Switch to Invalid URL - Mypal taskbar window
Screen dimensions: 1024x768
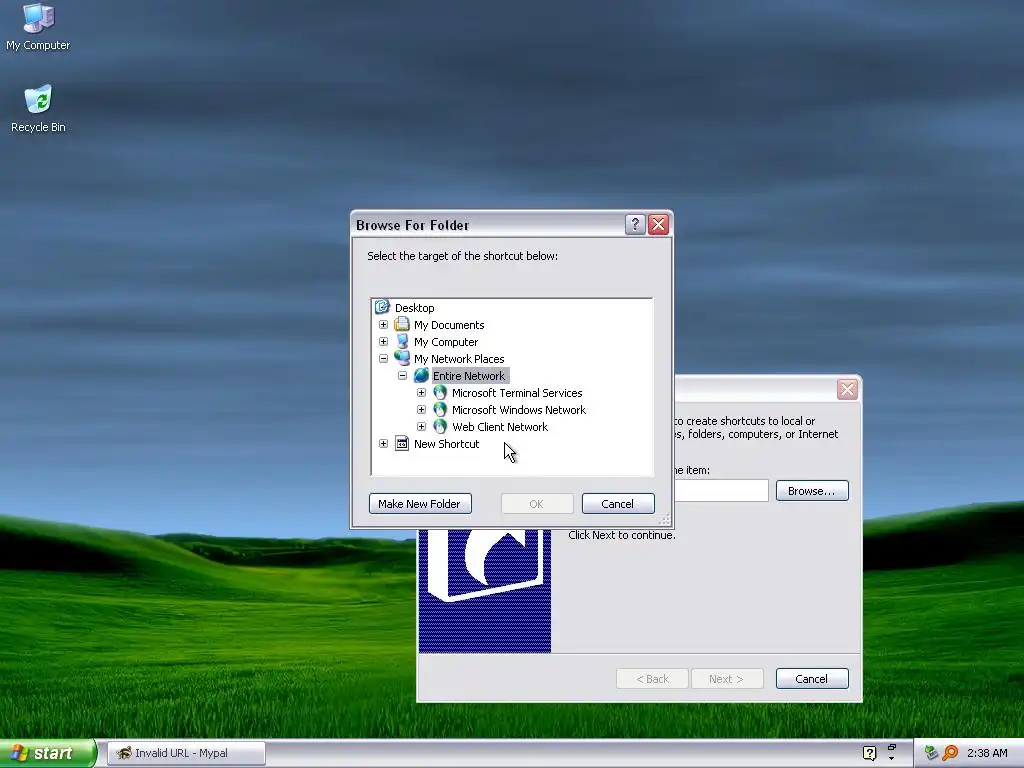point(186,753)
